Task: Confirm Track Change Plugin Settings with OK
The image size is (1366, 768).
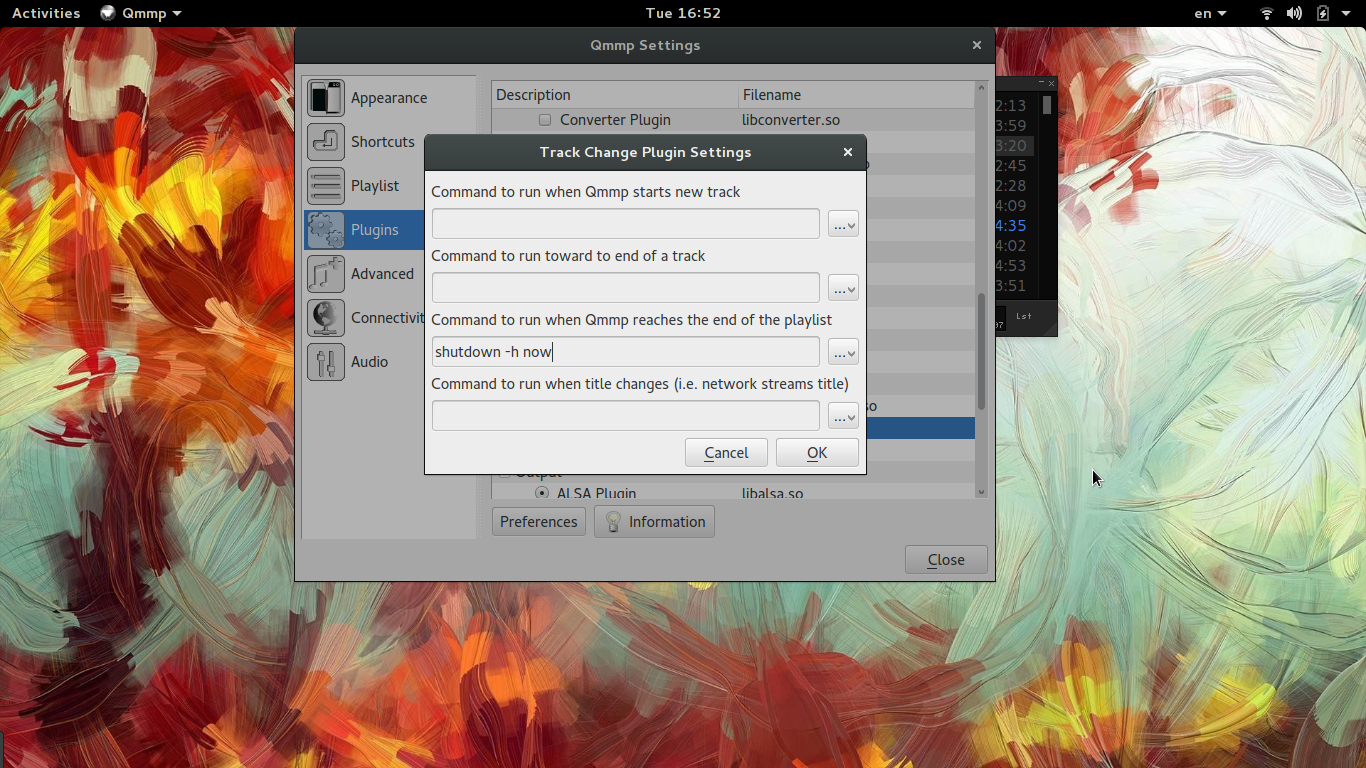Action: (x=817, y=453)
